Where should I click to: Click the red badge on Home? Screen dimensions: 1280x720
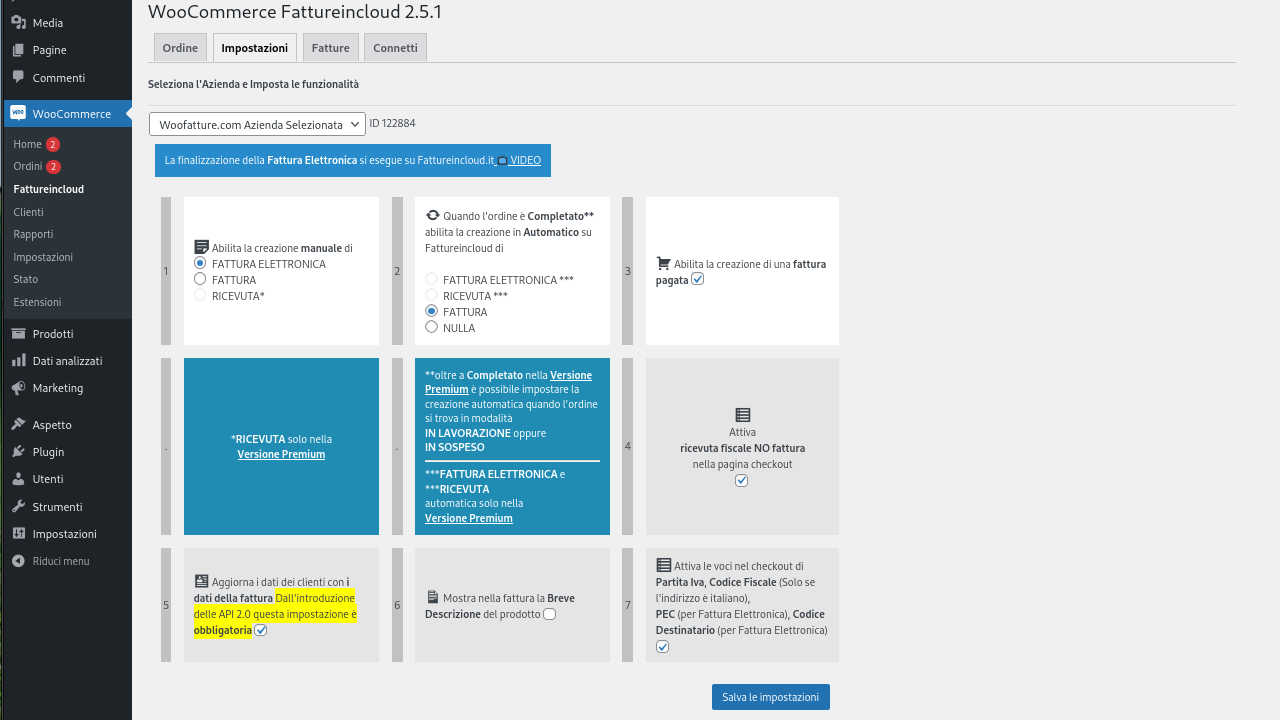pos(53,144)
